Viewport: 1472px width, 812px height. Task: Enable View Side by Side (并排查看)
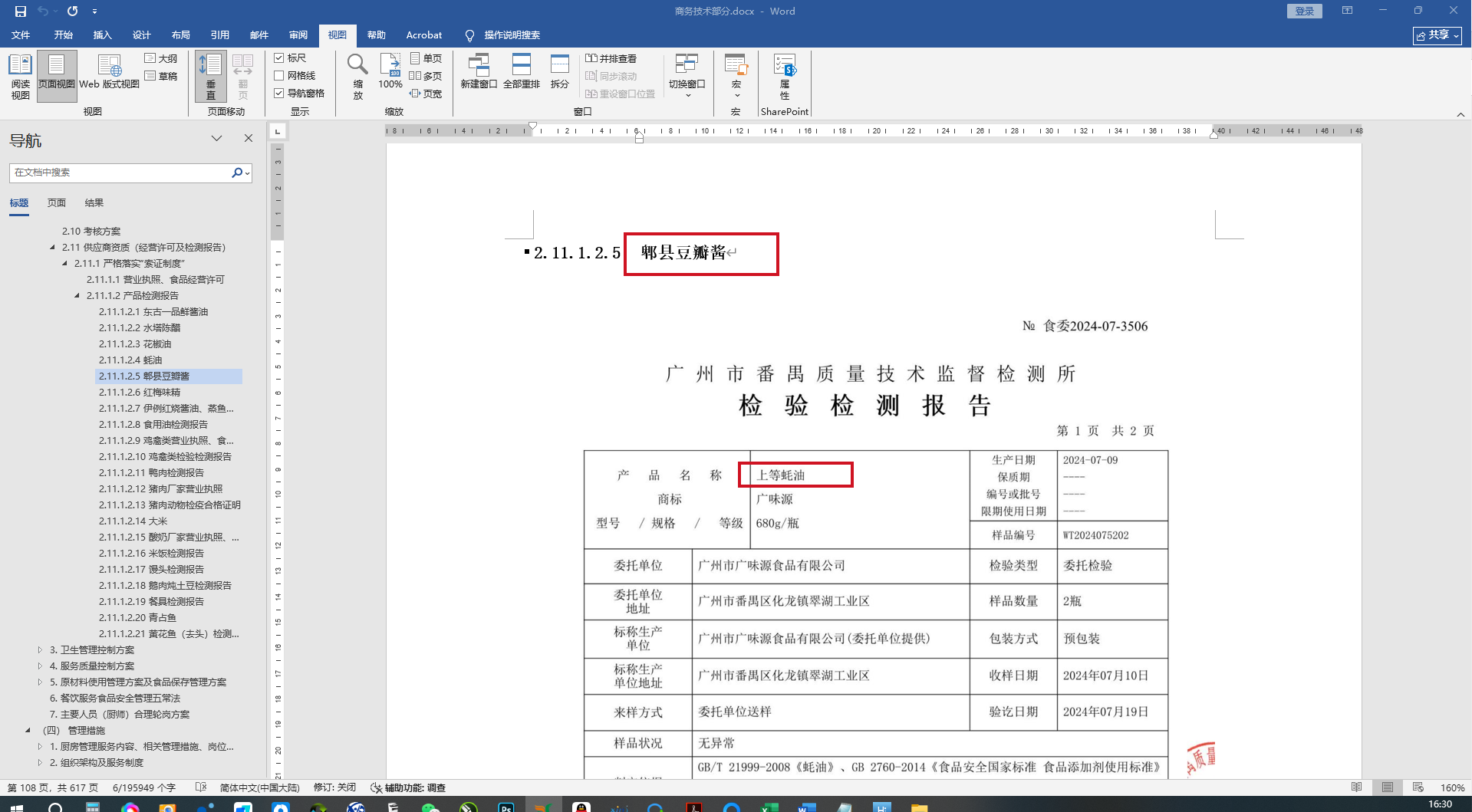coord(611,58)
